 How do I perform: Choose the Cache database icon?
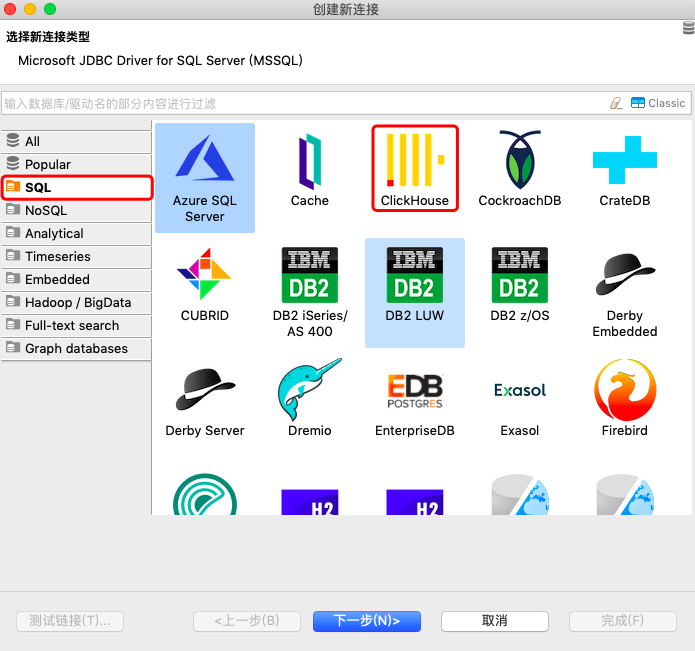point(309,170)
